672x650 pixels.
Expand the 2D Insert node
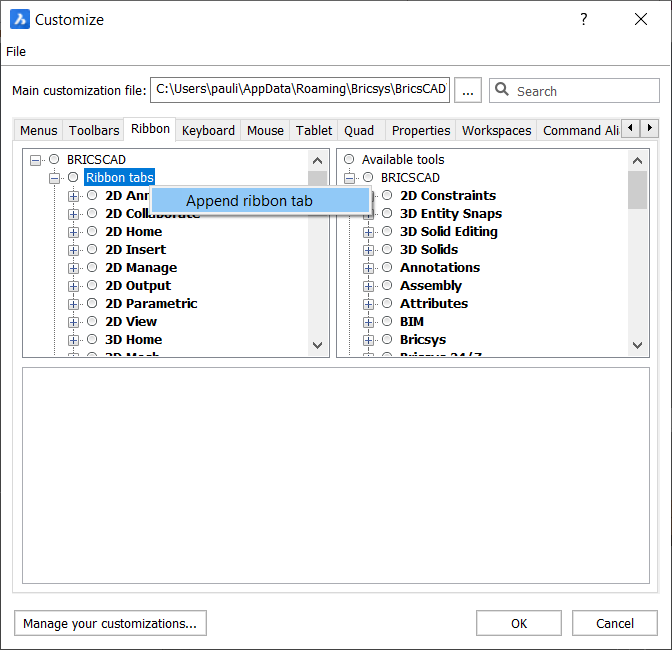tap(73, 250)
